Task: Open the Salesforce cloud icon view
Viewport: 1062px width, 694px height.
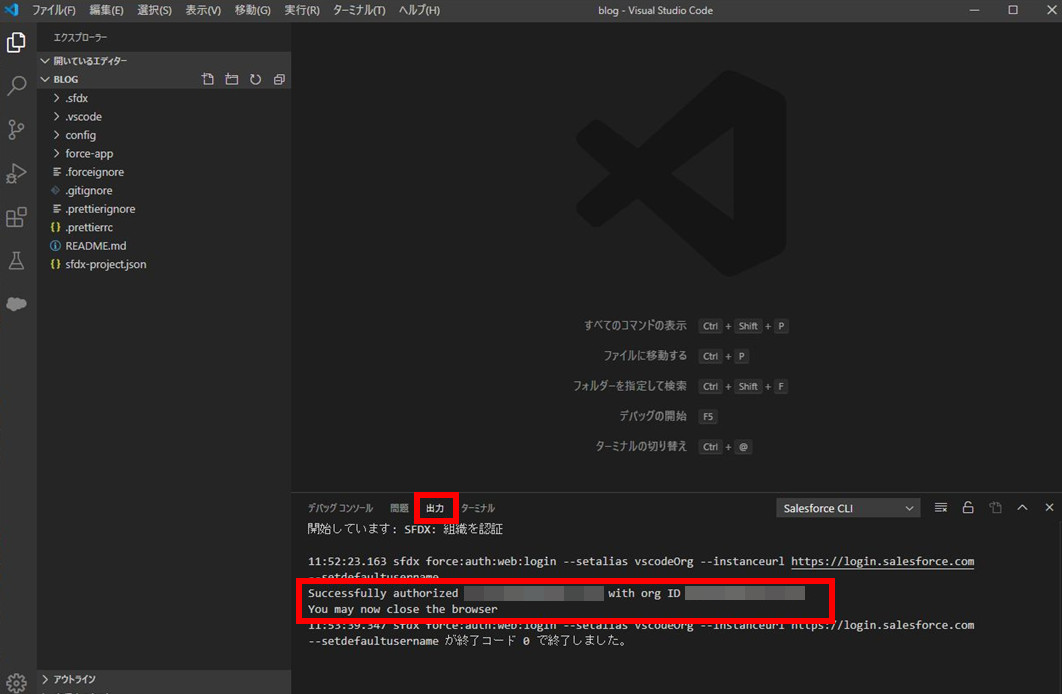Action: coord(16,304)
